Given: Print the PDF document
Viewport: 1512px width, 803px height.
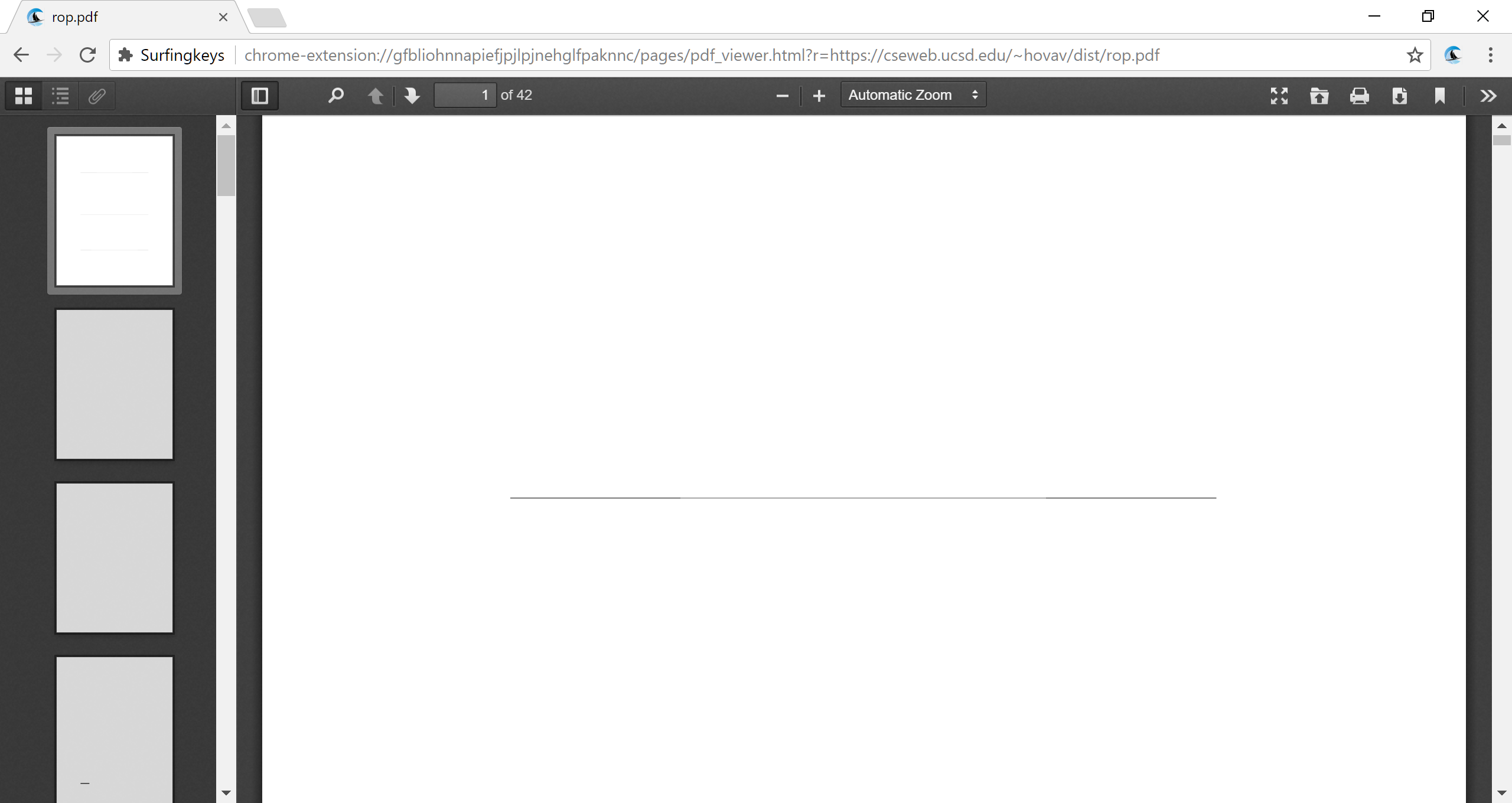Looking at the screenshot, I should click(x=1360, y=96).
